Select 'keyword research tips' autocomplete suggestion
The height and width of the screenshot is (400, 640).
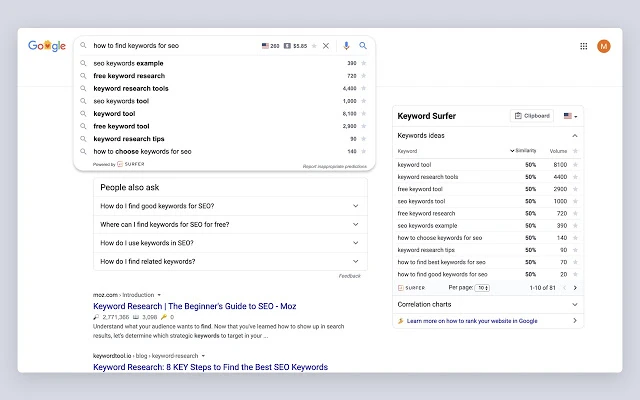pyautogui.click(x=128, y=139)
